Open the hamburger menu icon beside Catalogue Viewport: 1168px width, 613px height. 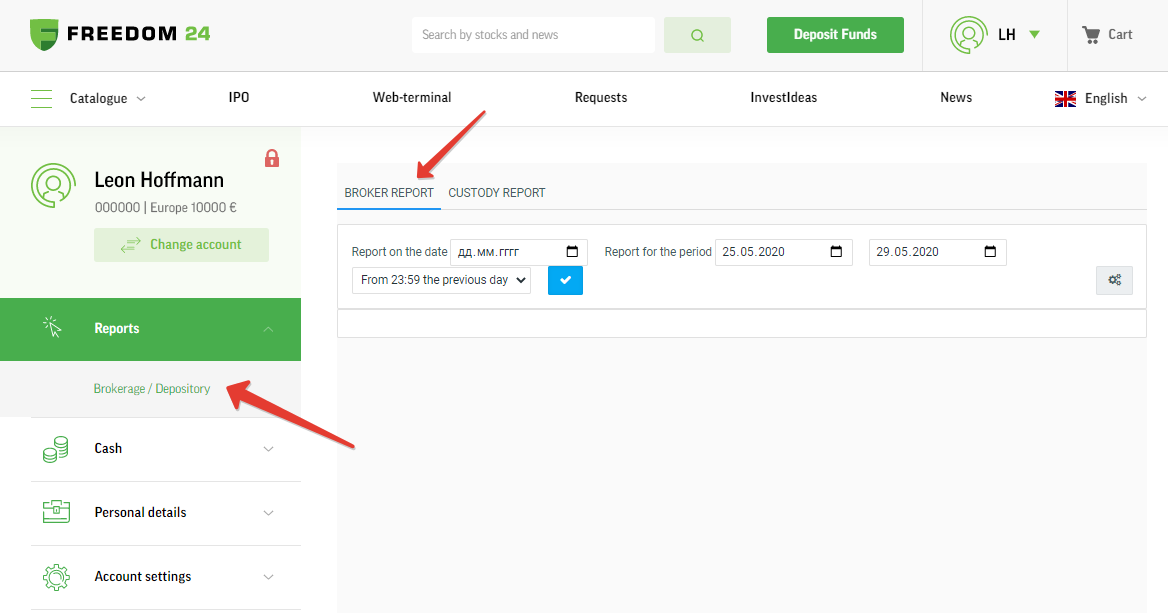pyautogui.click(x=42, y=98)
